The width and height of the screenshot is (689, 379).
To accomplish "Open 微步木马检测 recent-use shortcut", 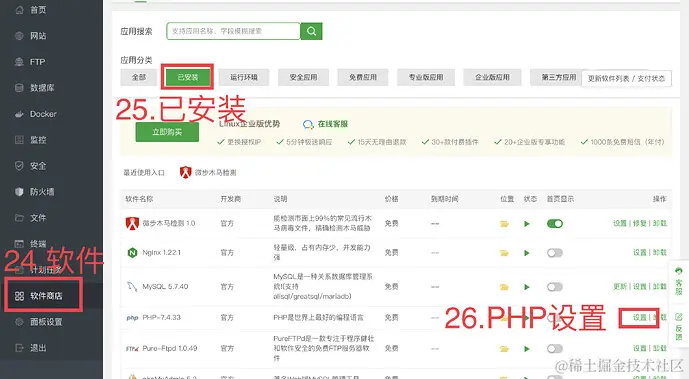I will (x=208, y=173).
